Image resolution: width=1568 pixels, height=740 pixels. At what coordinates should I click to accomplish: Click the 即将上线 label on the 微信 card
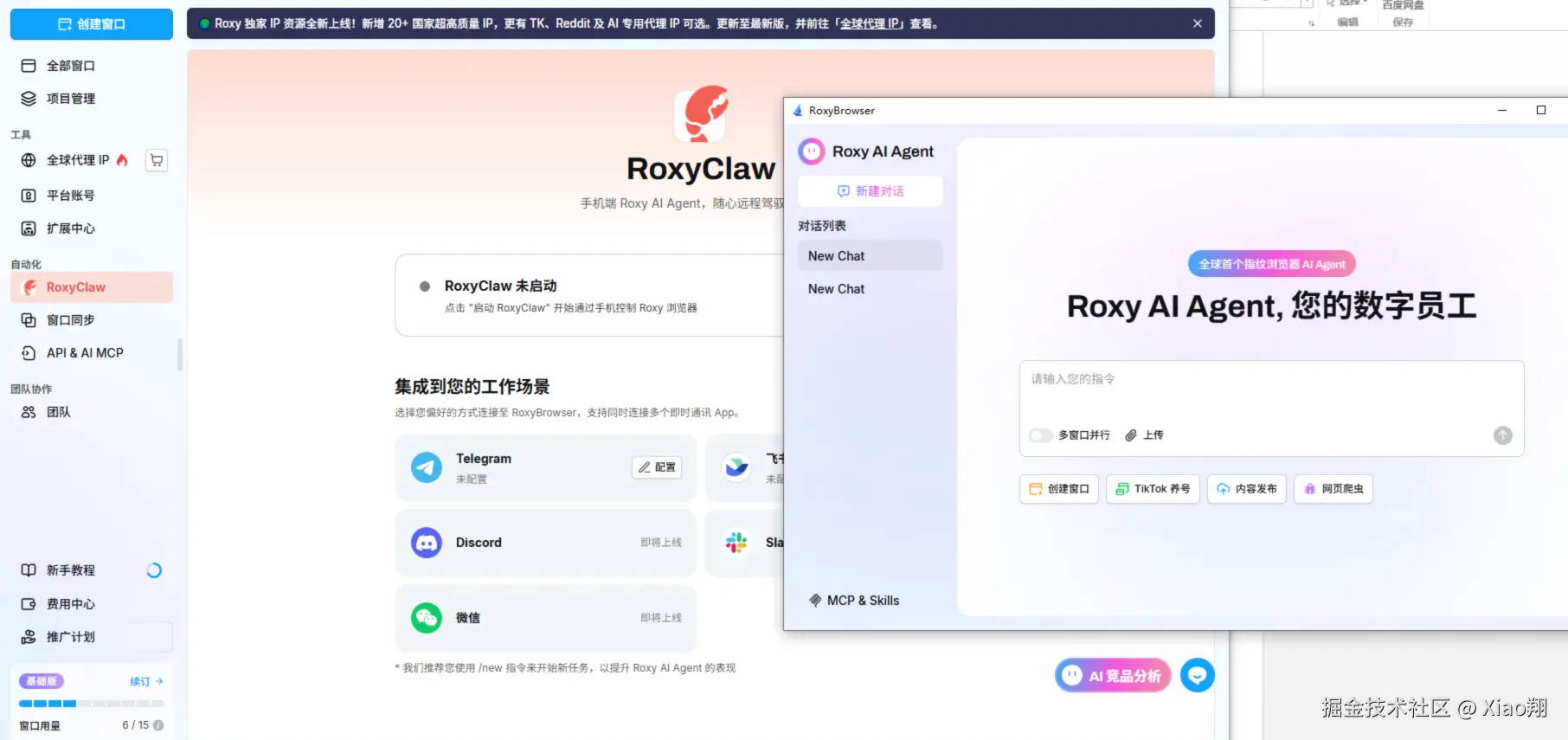661,618
